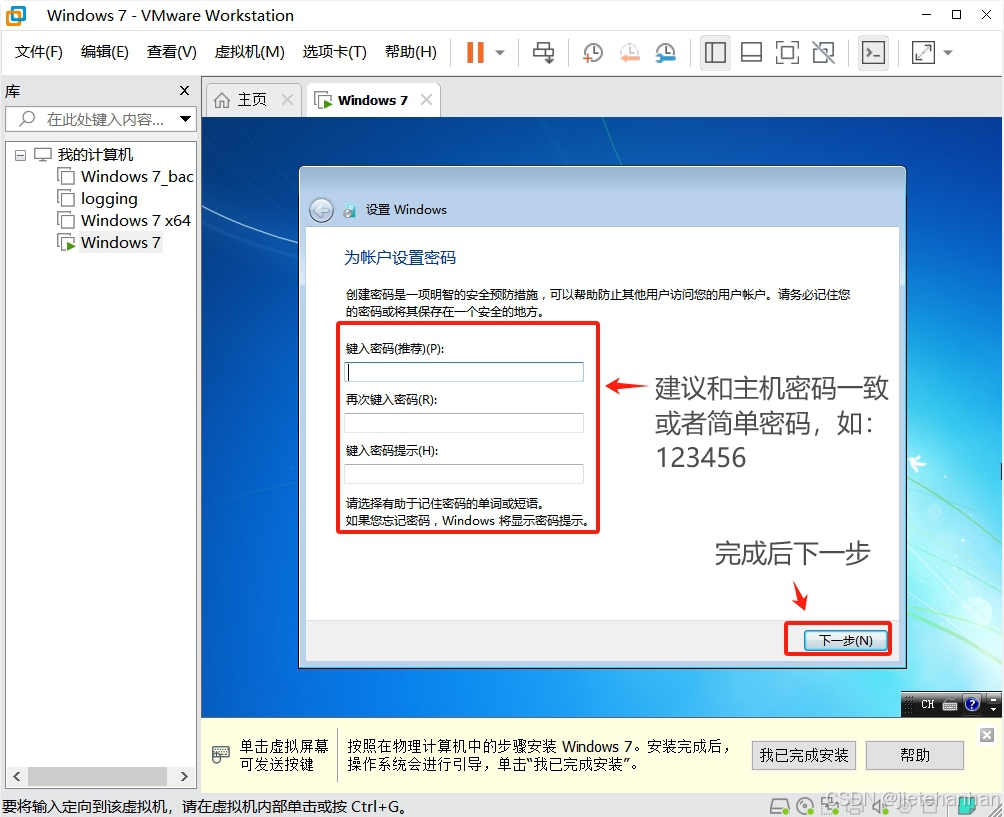Click the 键入密码提示 hint field
The height and width of the screenshot is (817, 1004).
[464, 474]
